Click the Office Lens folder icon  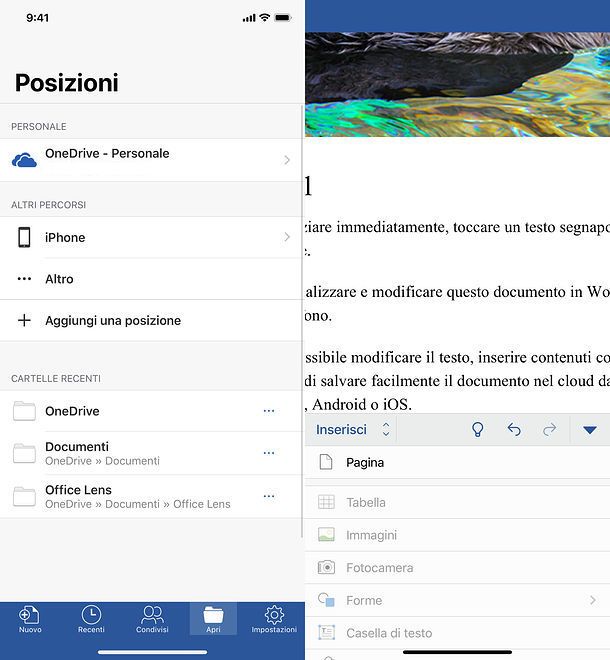(24, 497)
